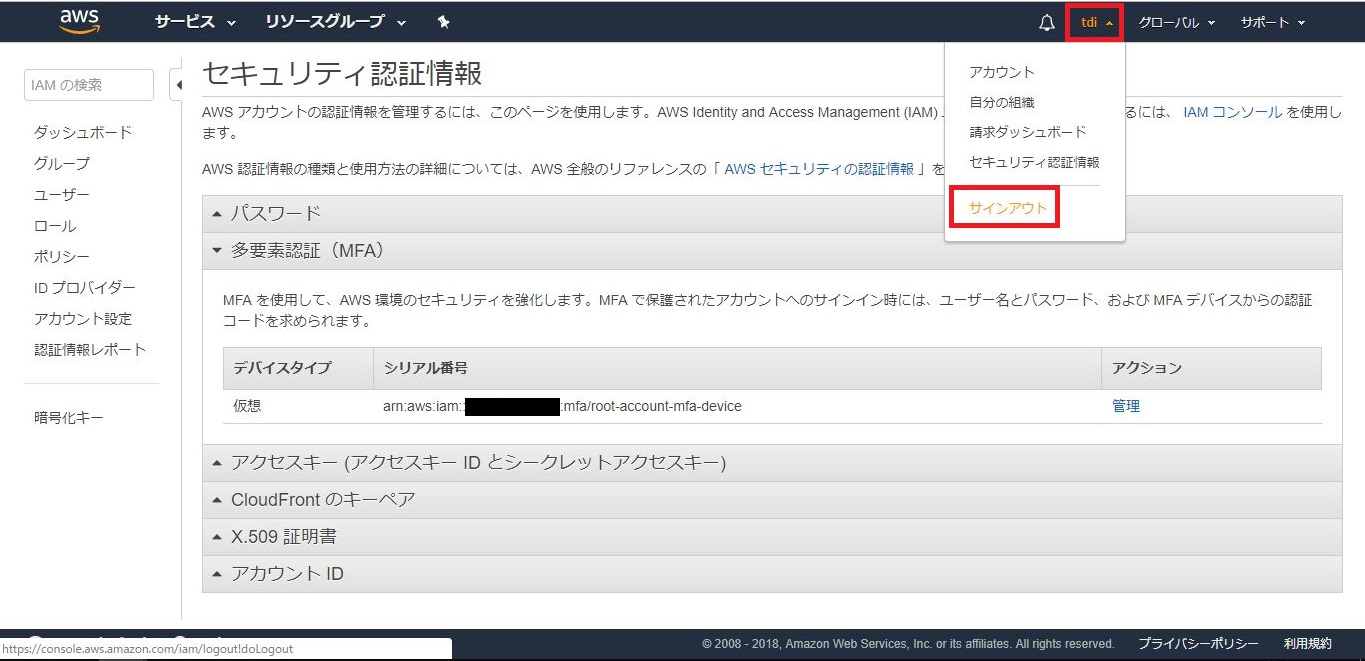Collapse the left sidebar with arrow handle
Viewport: 1365px width, 661px height.
[178, 85]
